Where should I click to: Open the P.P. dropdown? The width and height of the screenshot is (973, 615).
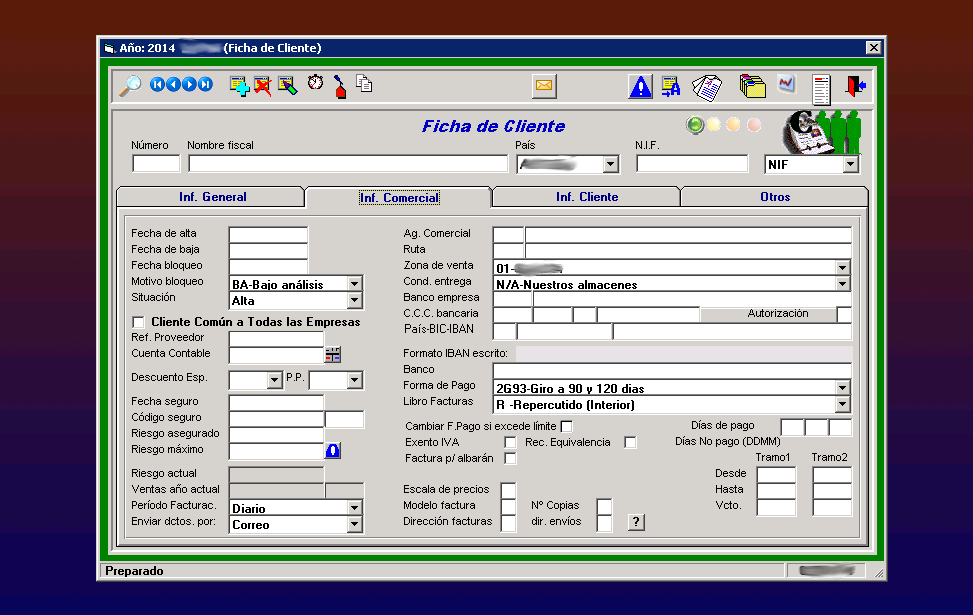354,380
